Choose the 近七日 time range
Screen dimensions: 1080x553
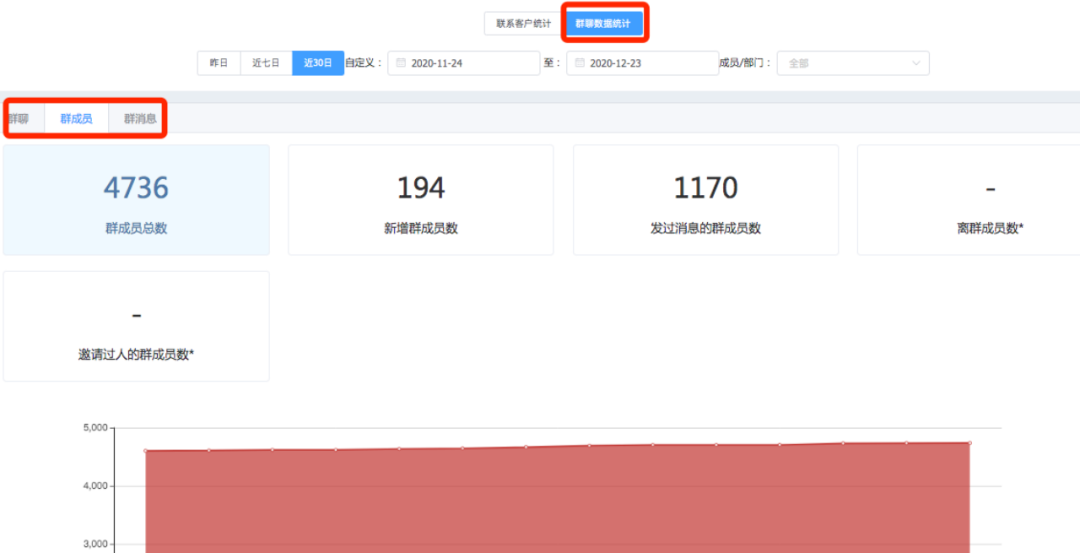point(266,63)
